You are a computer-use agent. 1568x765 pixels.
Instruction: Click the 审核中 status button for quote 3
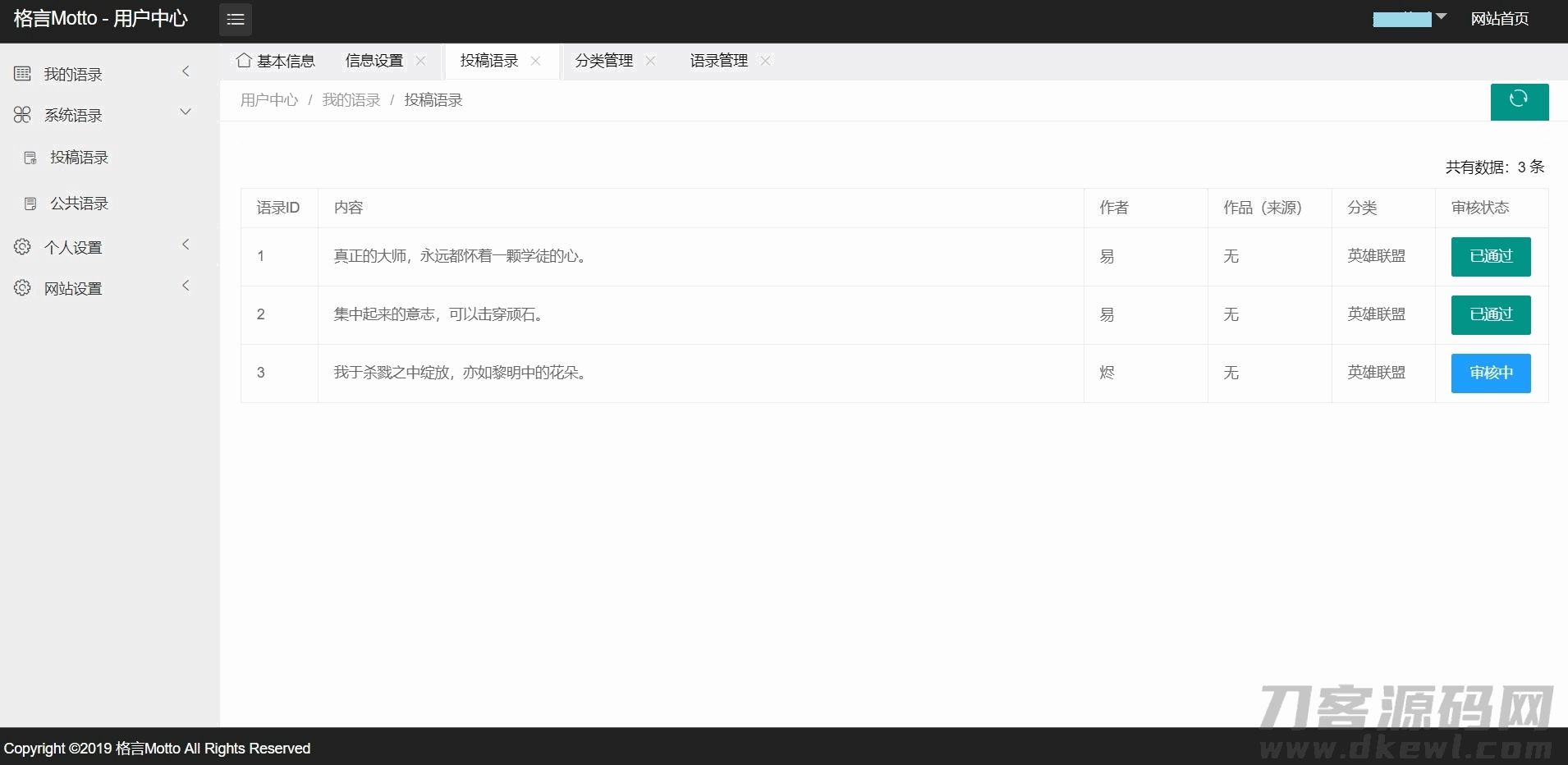(1490, 373)
